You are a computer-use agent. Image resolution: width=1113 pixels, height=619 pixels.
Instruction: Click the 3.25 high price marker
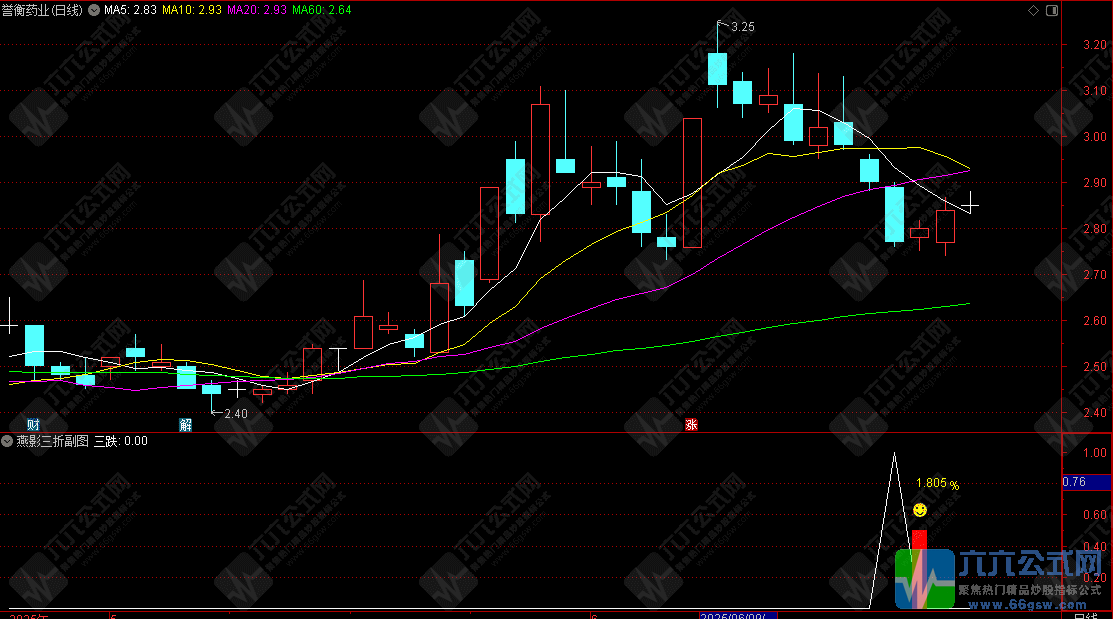[x=742, y=27]
